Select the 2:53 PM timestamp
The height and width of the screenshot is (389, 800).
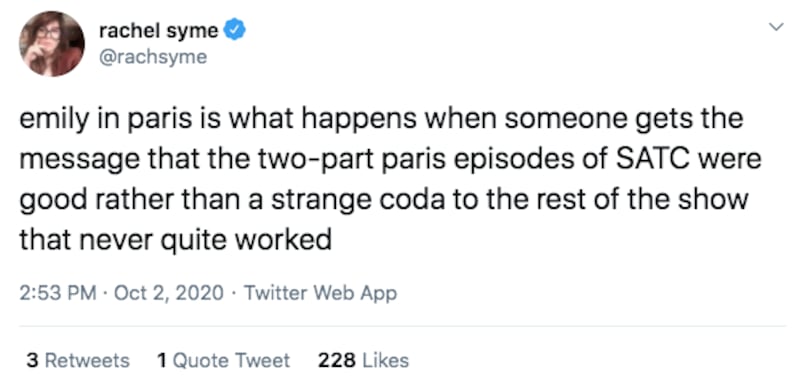pos(58,293)
